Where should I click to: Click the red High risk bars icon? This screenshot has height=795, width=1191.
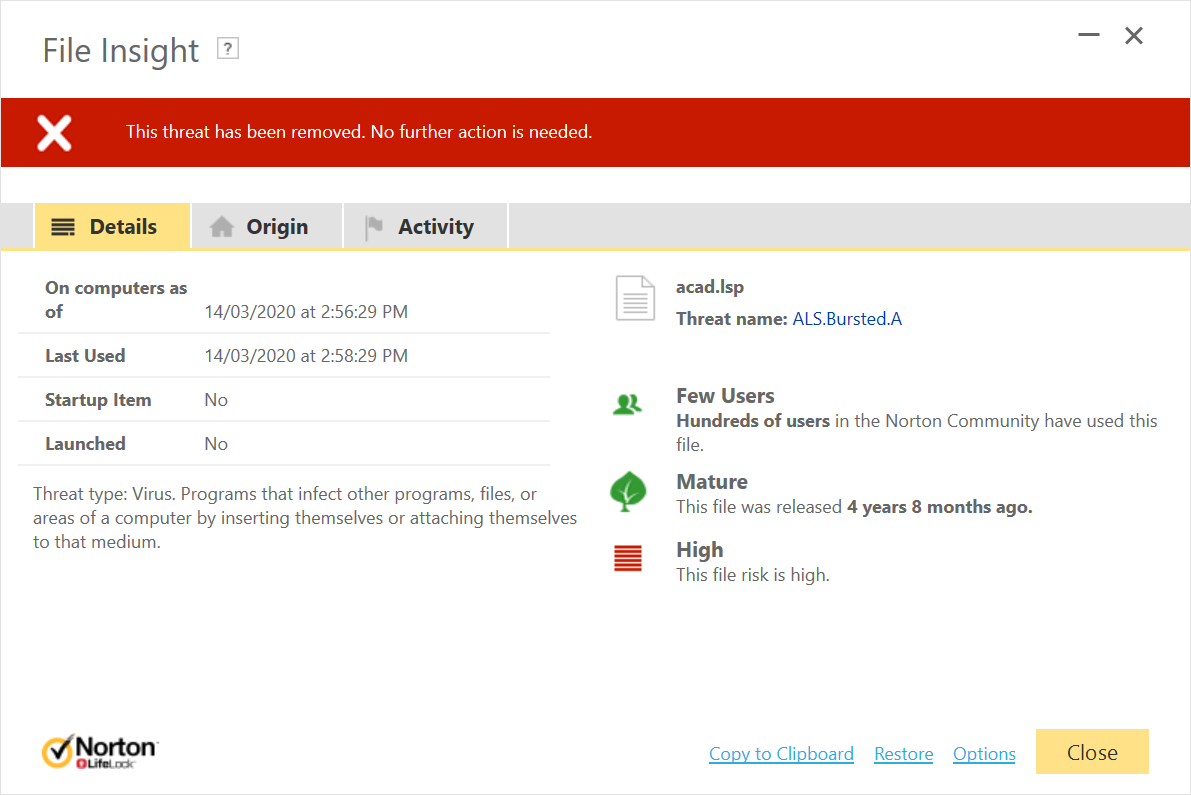(627, 558)
